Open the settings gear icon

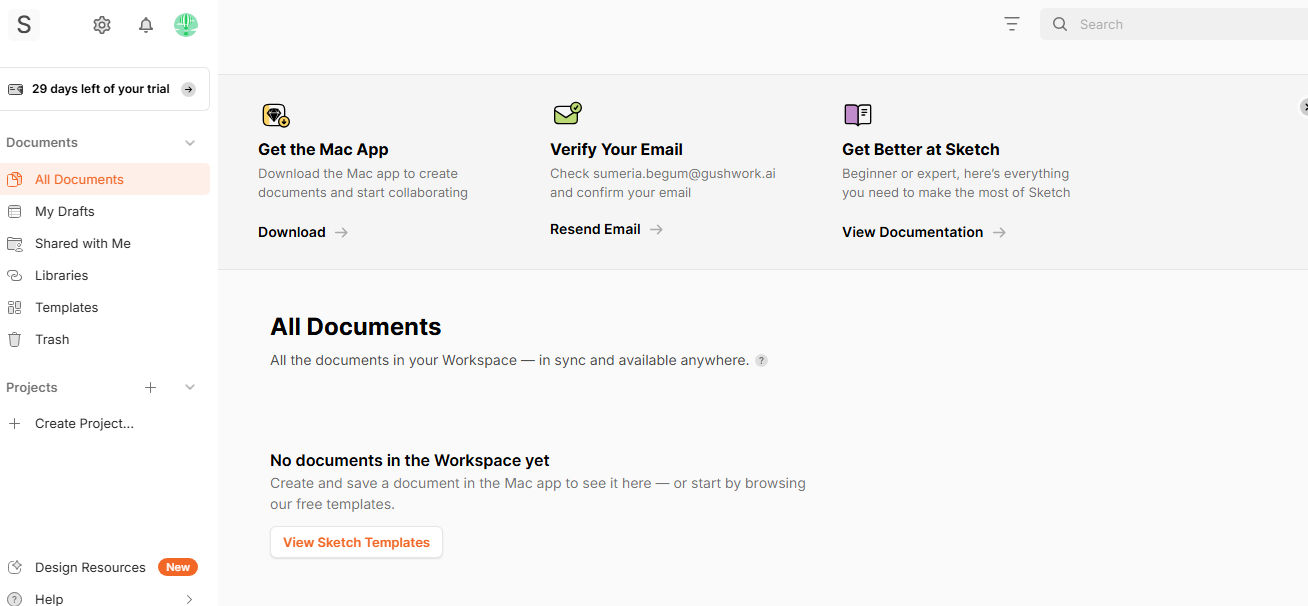pyautogui.click(x=102, y=25)
